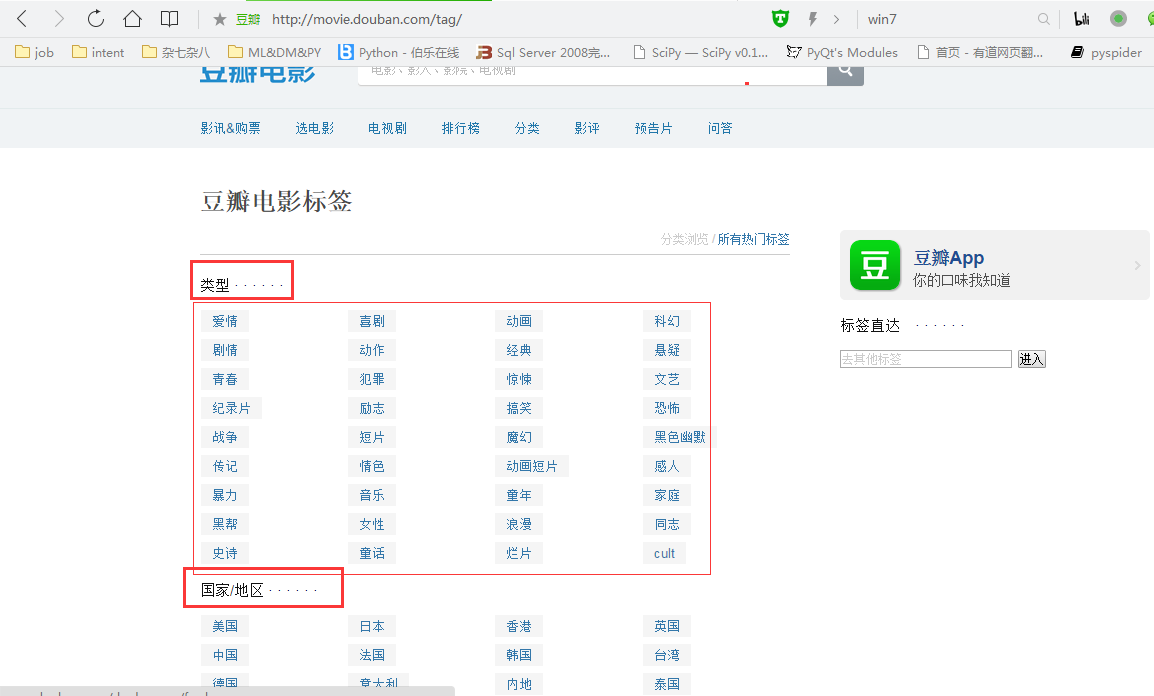Image resolution: width=1154 pixels, height=696 pixels.
Task: Click the lightning bolt speed icon
Action: click(x=813, y=19)
